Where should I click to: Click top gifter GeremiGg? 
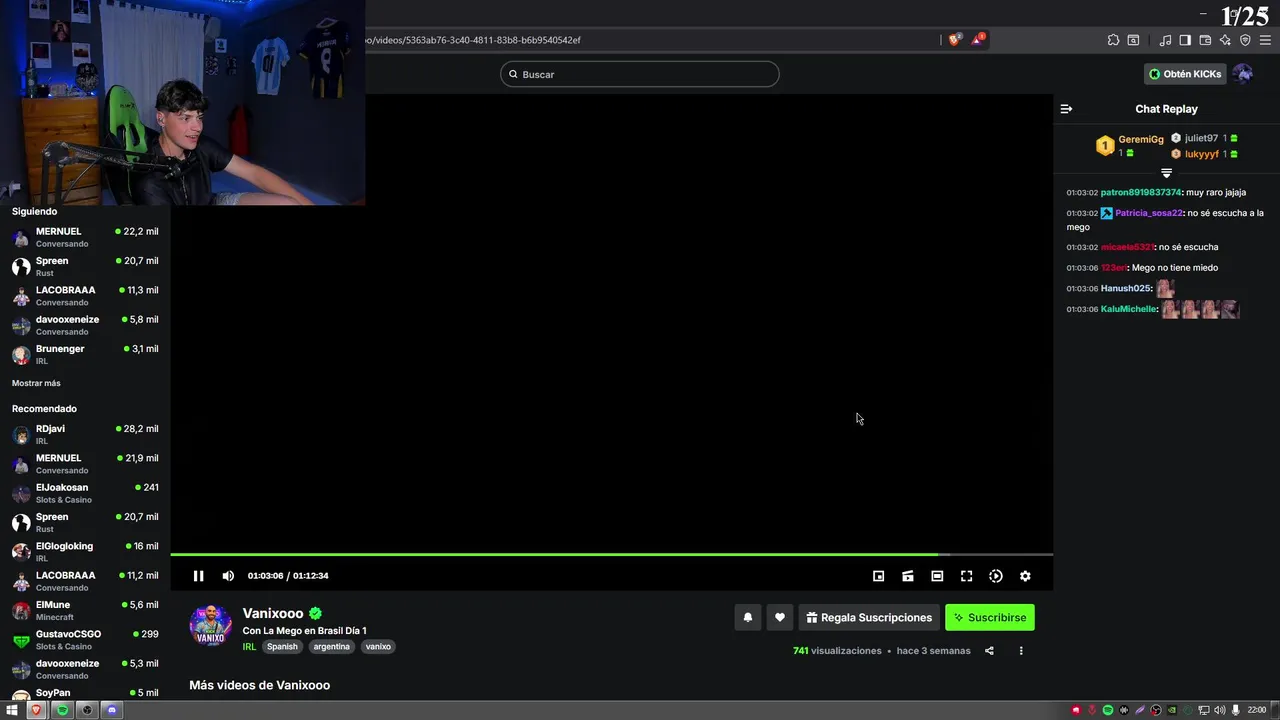(x=1141, y=139)
